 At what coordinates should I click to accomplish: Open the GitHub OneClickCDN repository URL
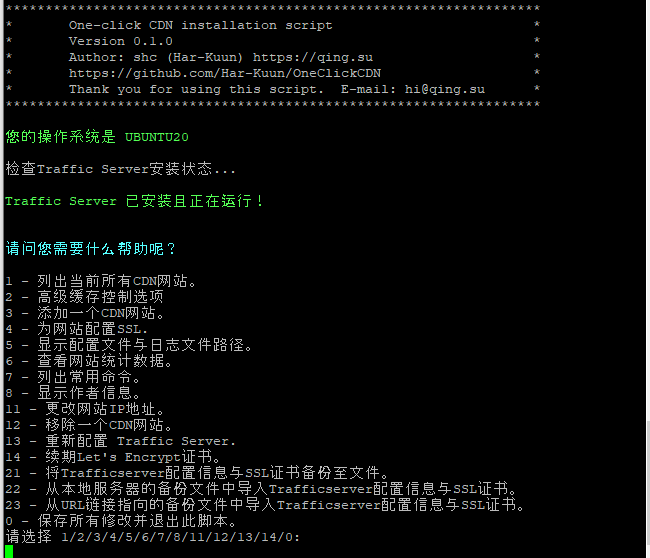tap(225, 73)
